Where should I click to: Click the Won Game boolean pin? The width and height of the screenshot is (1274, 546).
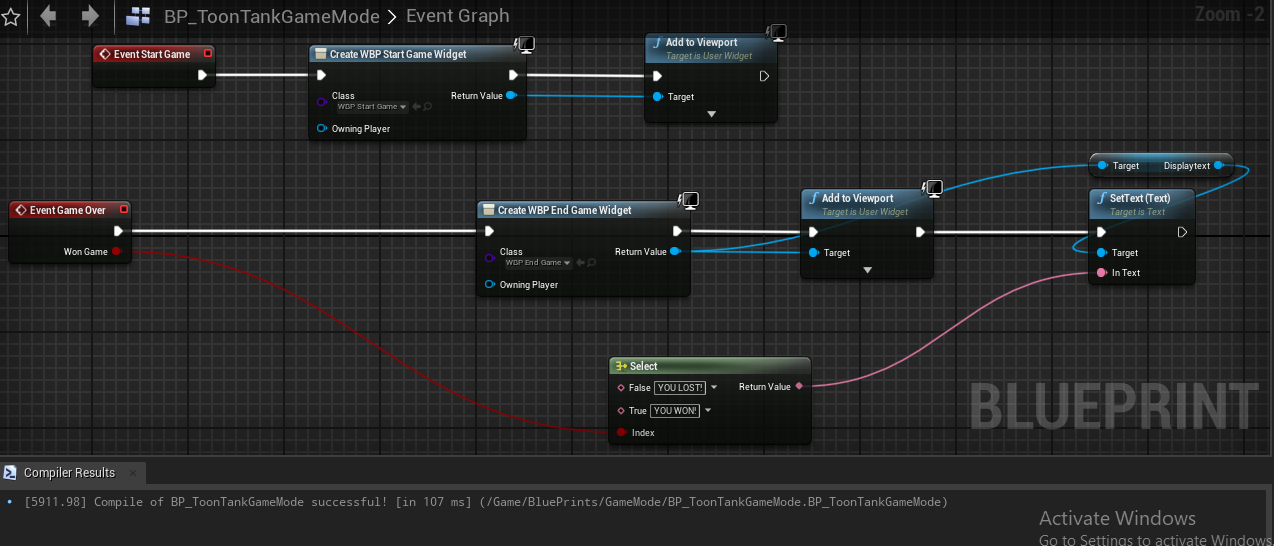pyautogui.click(x=116, y=252)
